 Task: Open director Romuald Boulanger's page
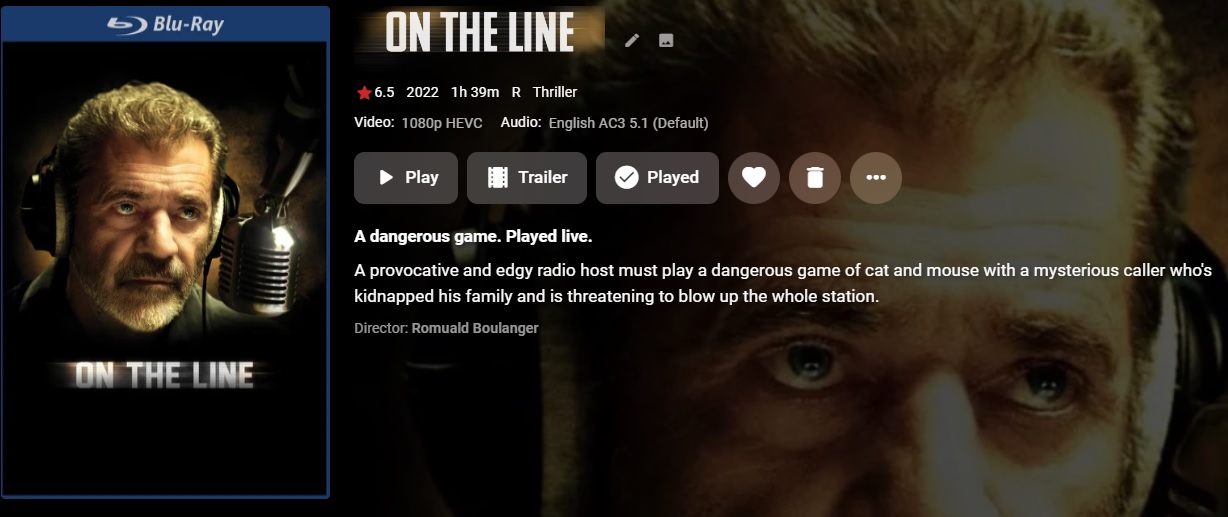coord(475,328)
